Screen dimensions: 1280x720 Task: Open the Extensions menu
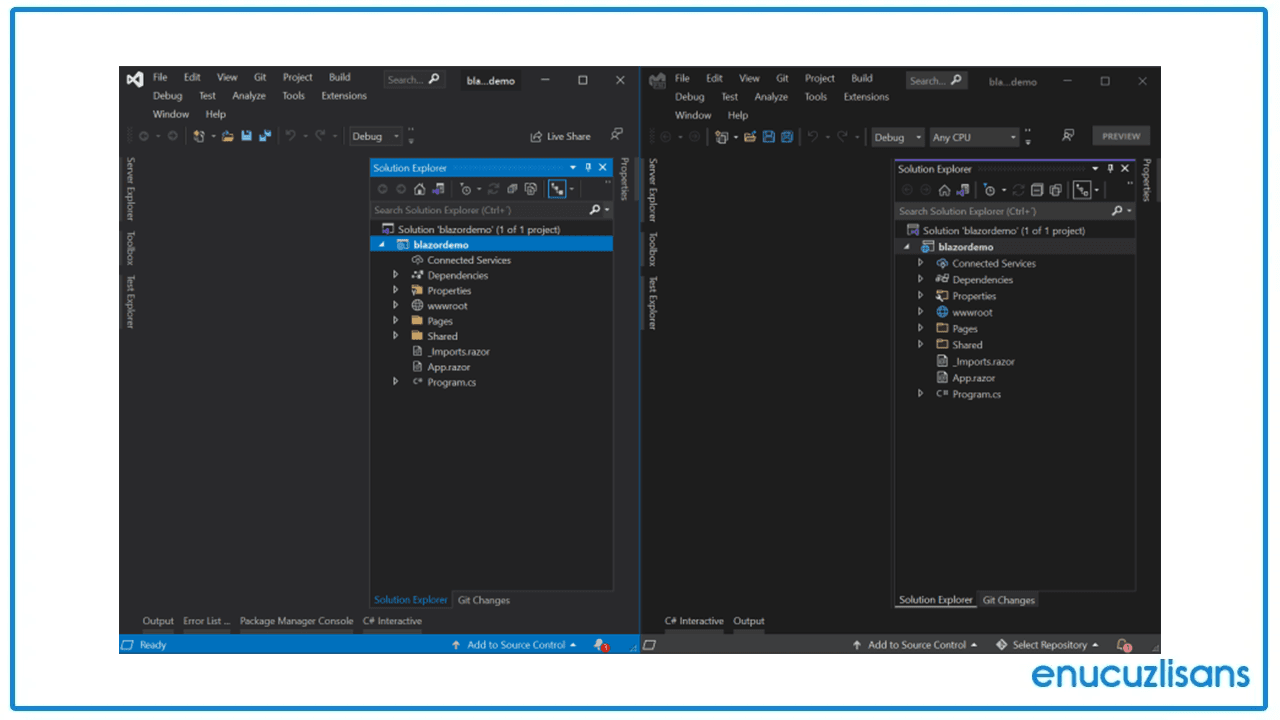[343, 95]
